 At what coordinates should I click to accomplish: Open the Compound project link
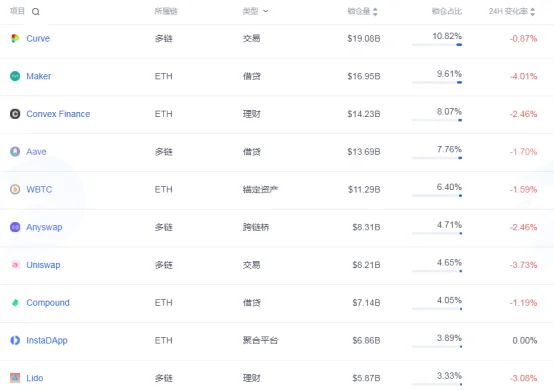click(x=48, y=303)
